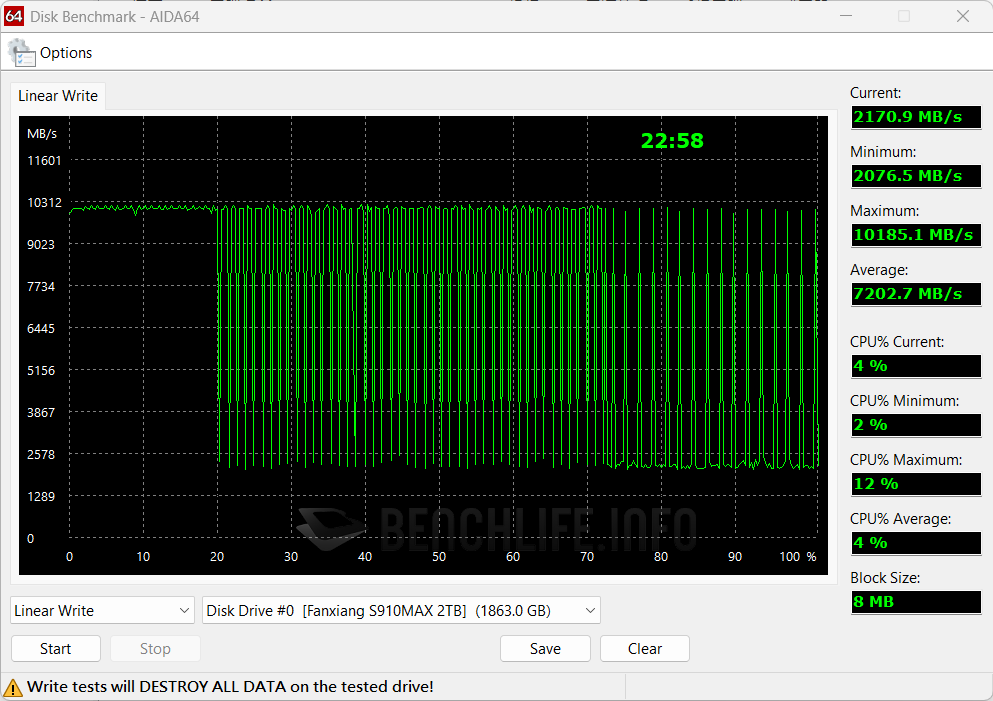Image resolution: width=993 pixels, height=701 pixels.
Task: Click the CPU% Minimum value 2 %
Action: [x=916, y=425]
